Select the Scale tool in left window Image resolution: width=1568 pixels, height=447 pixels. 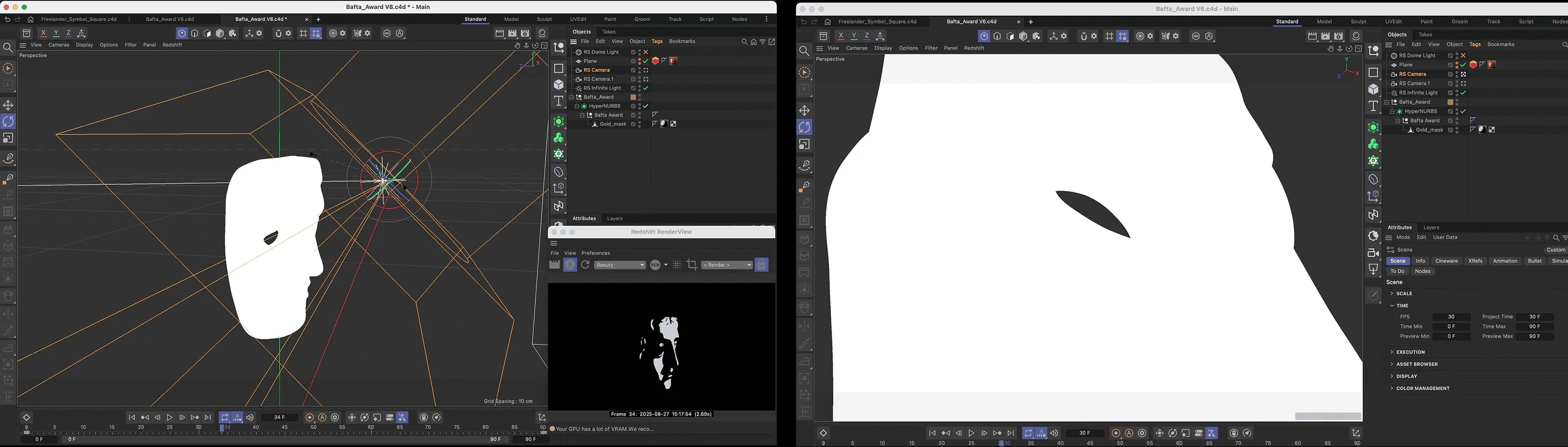point(9,138)
